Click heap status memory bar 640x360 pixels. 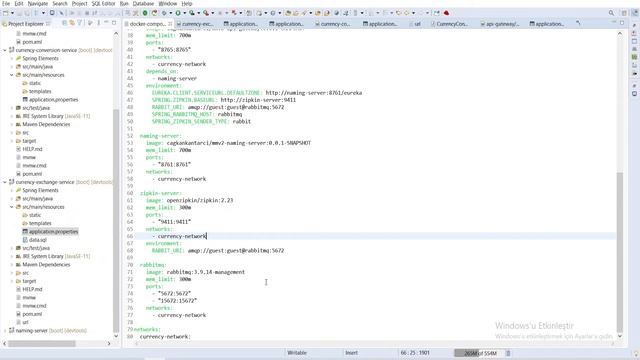pyautogui.click(x=480, y=353)
